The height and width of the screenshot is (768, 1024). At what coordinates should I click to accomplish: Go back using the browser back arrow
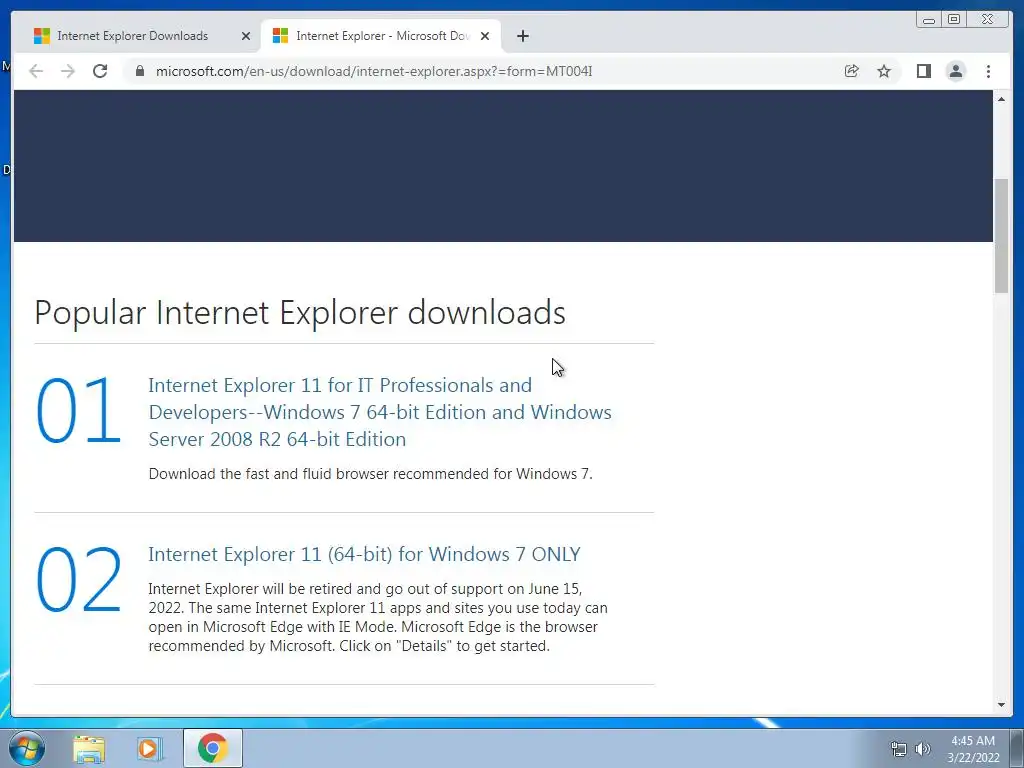pyautogui.click(x=36, y=71)
